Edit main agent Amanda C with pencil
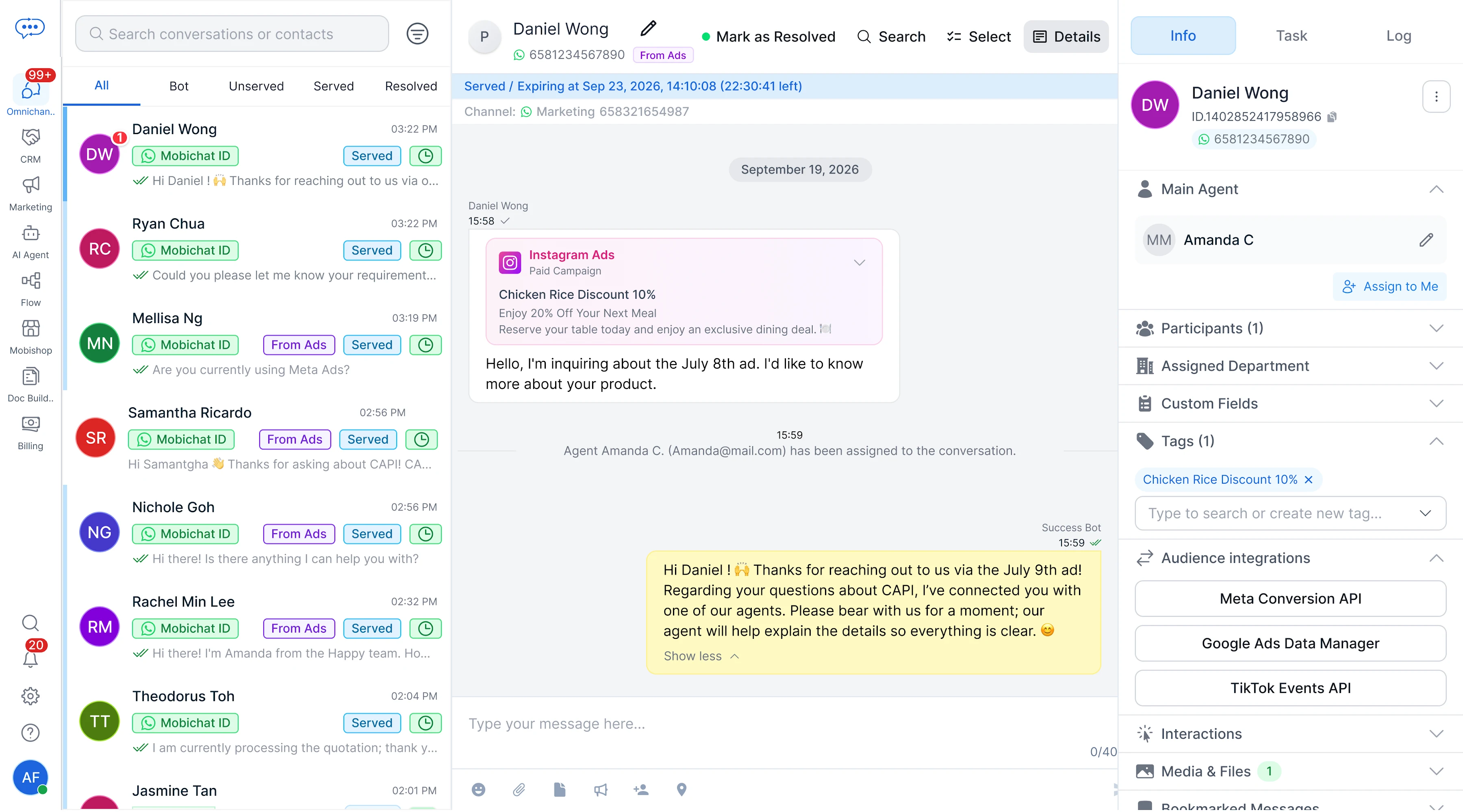1463x812 pixels. 1426,240
